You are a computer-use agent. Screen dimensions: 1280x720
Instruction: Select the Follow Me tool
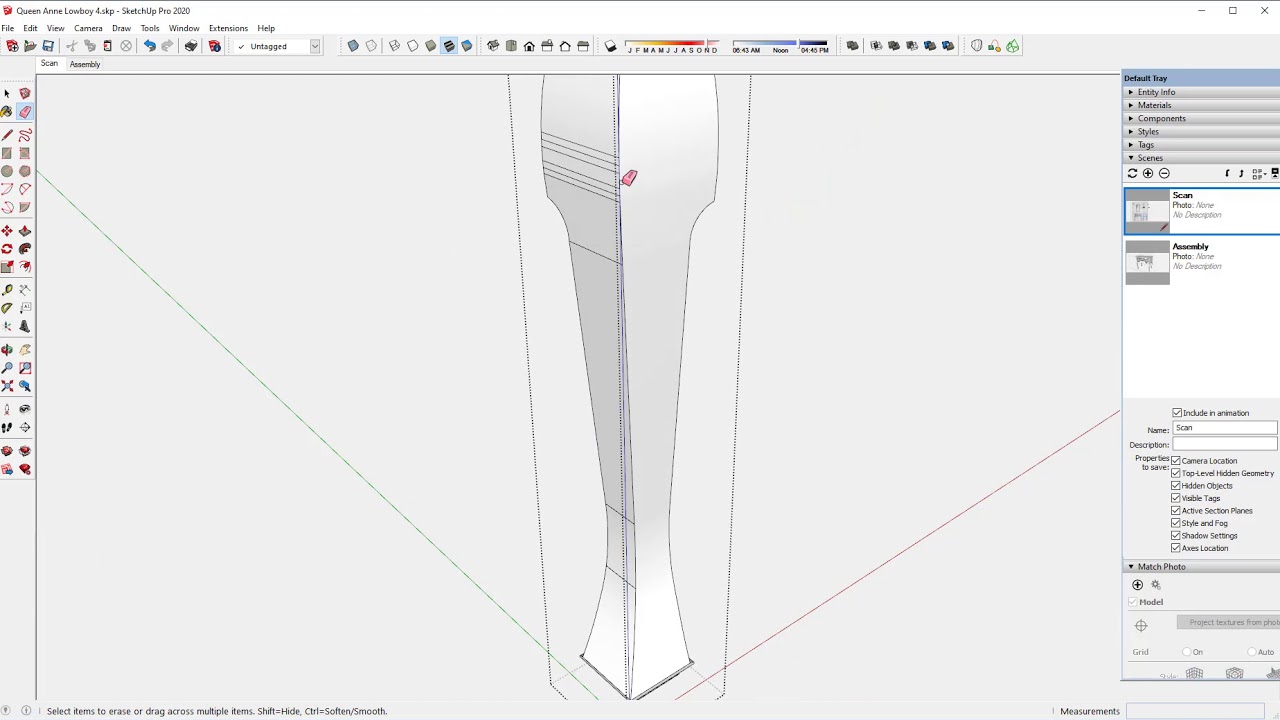25,249
